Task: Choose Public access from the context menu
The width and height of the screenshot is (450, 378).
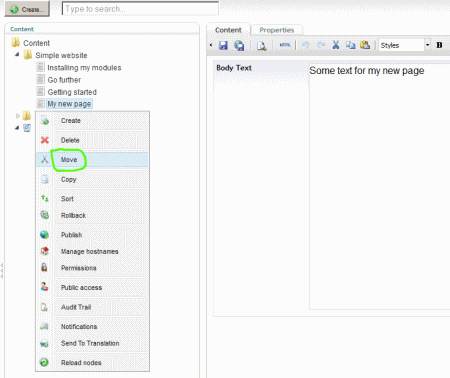Action: (x=92, y=287)
